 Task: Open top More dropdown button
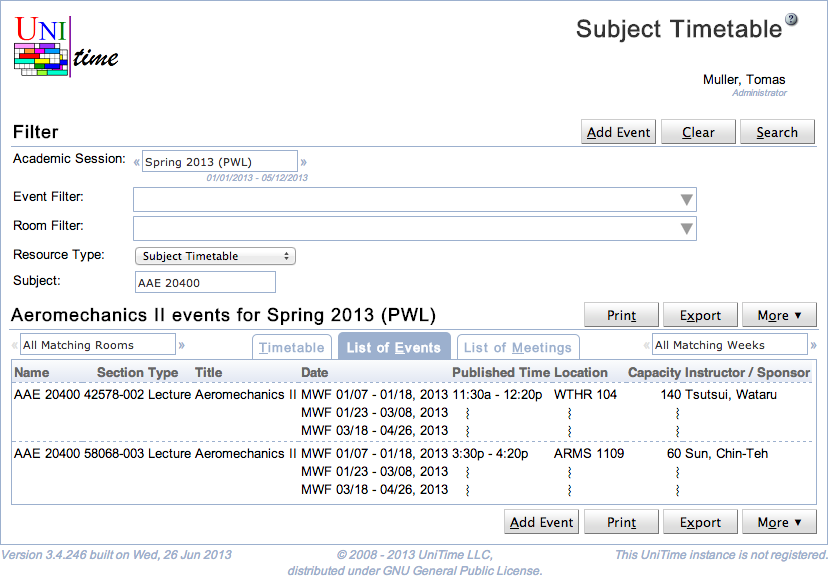[779, 315]
